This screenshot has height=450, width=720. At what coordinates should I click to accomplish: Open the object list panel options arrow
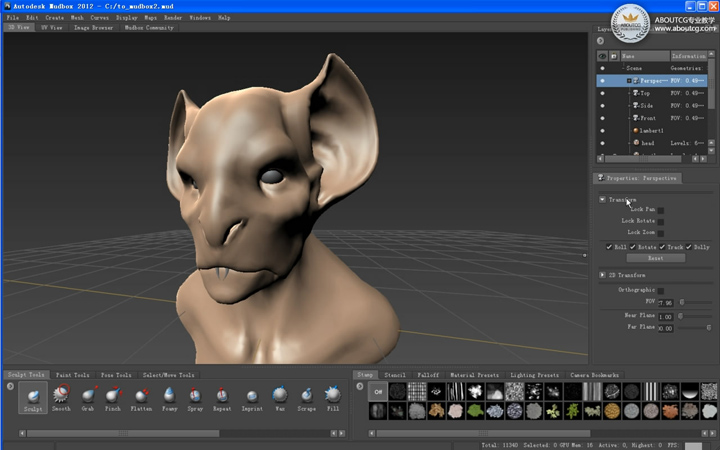(600, 41)
